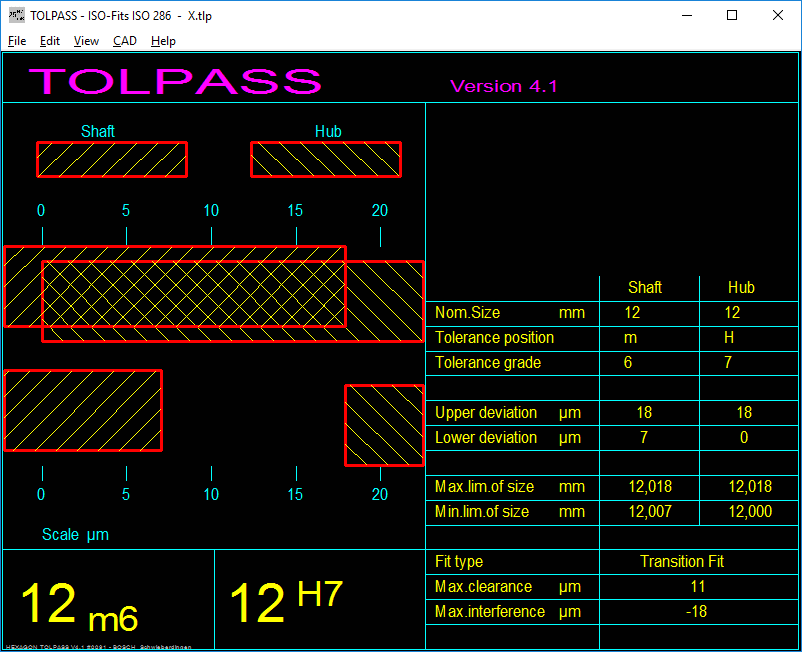Click the lower-right hub hatch rectangle
This screenshot has height=652, width=802.
[385, 425]
